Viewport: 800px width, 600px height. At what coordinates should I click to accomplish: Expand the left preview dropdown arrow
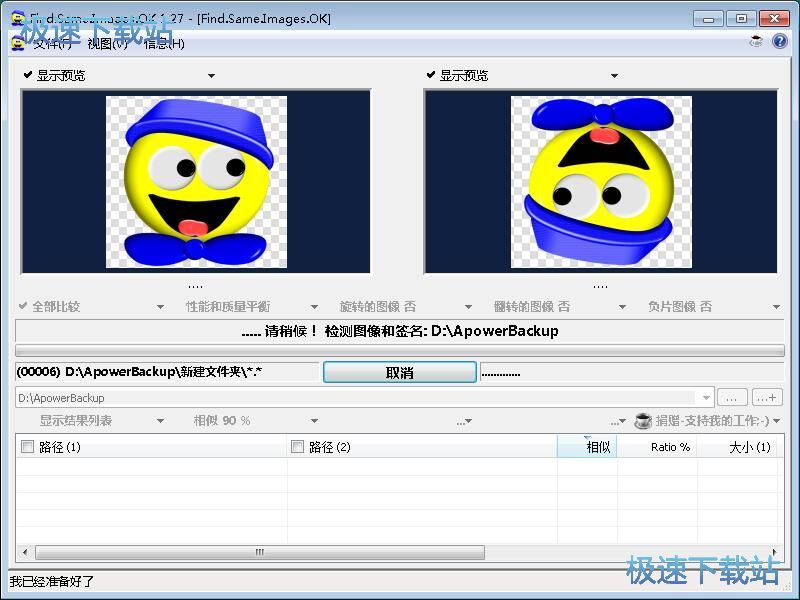[x=211, y=76]
